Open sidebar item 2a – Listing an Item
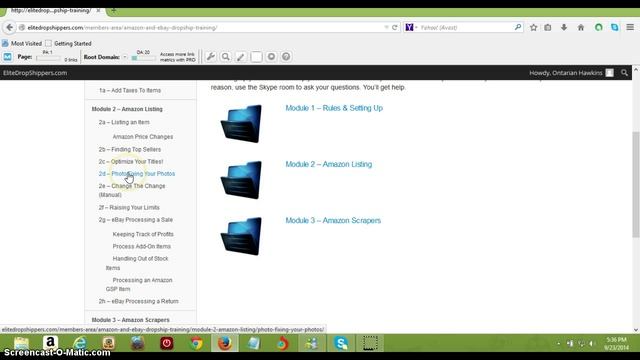 (124, 122)
